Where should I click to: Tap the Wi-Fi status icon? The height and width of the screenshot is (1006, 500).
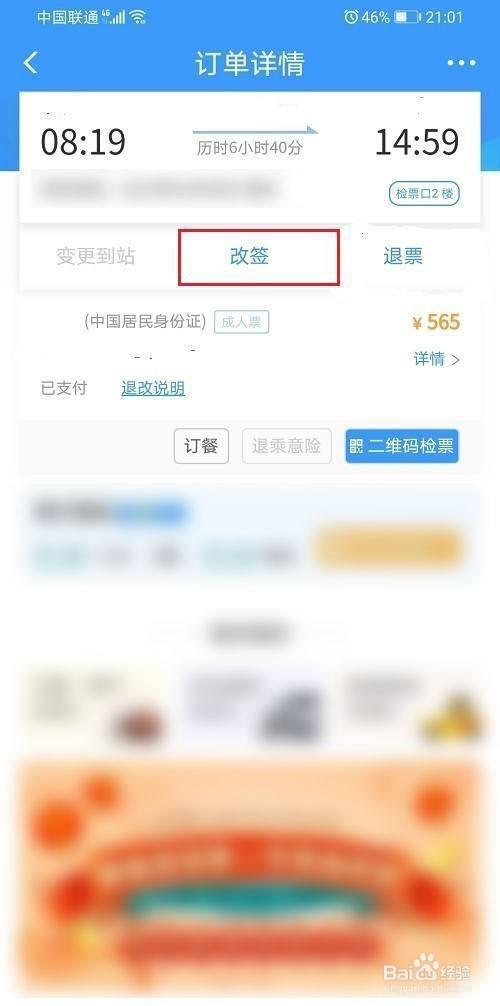coord(137,17)
